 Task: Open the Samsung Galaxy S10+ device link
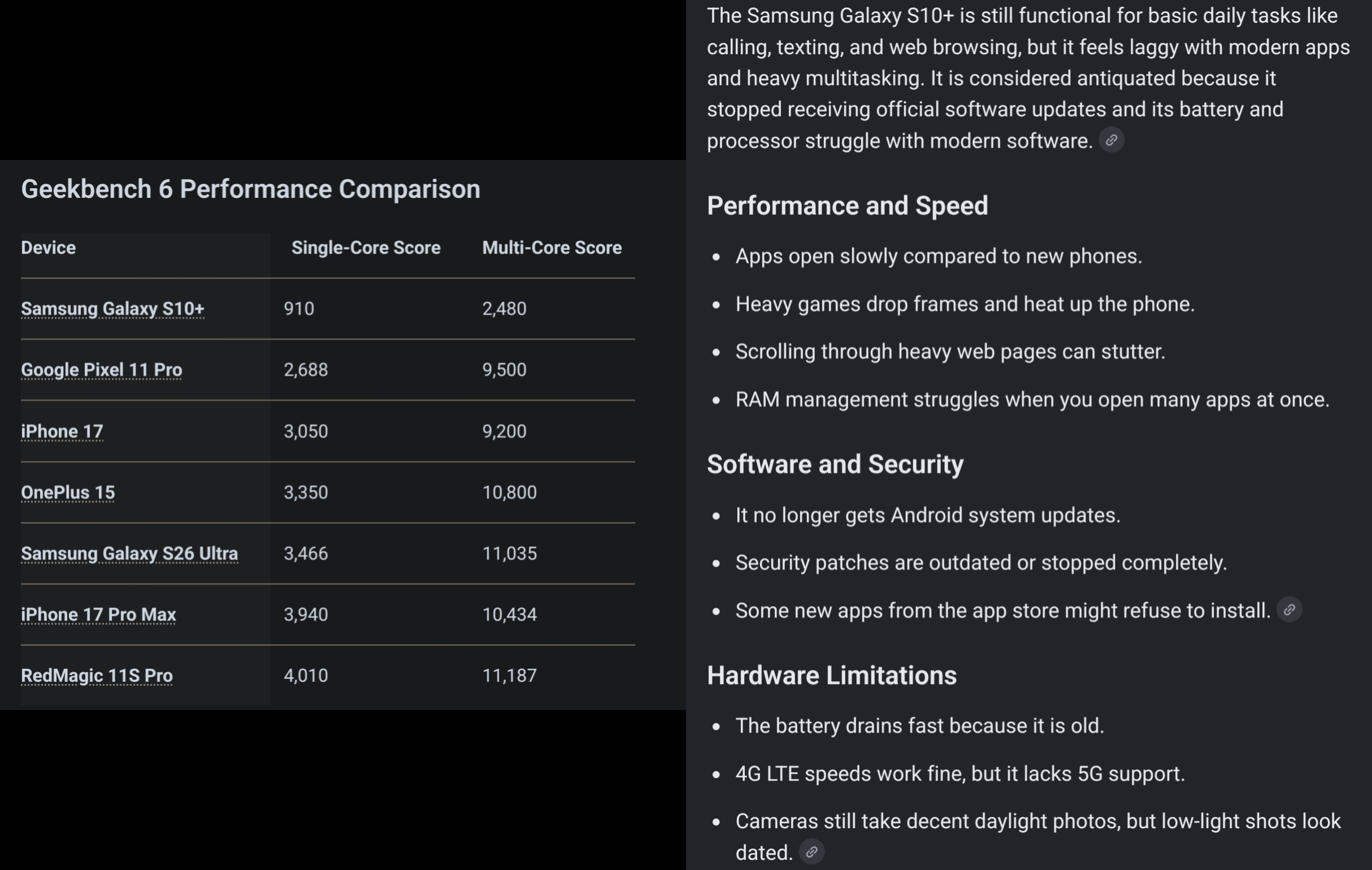[112, 309]
